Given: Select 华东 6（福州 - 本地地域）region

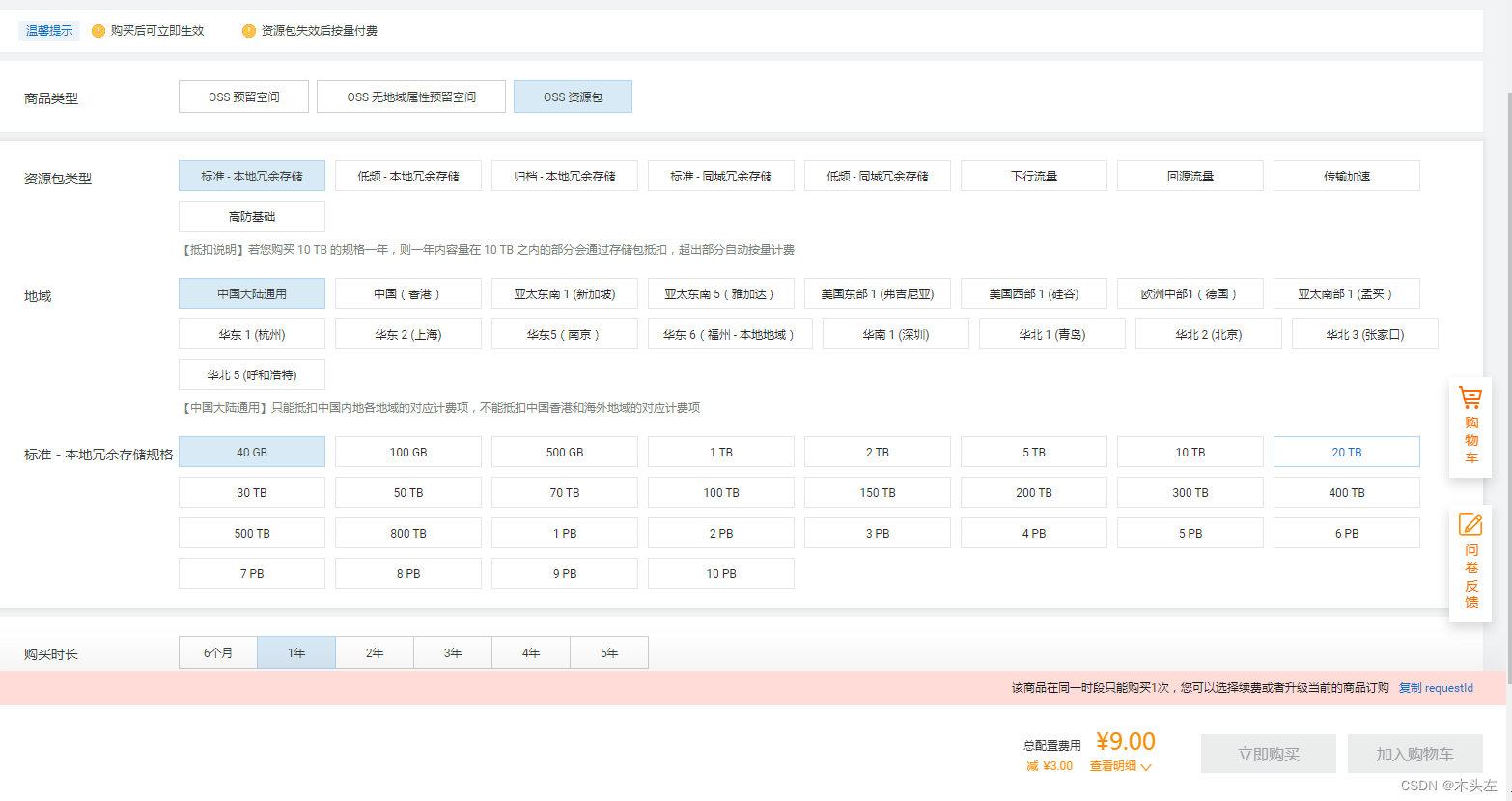Looking at the screenshot, I should [730, 334].
